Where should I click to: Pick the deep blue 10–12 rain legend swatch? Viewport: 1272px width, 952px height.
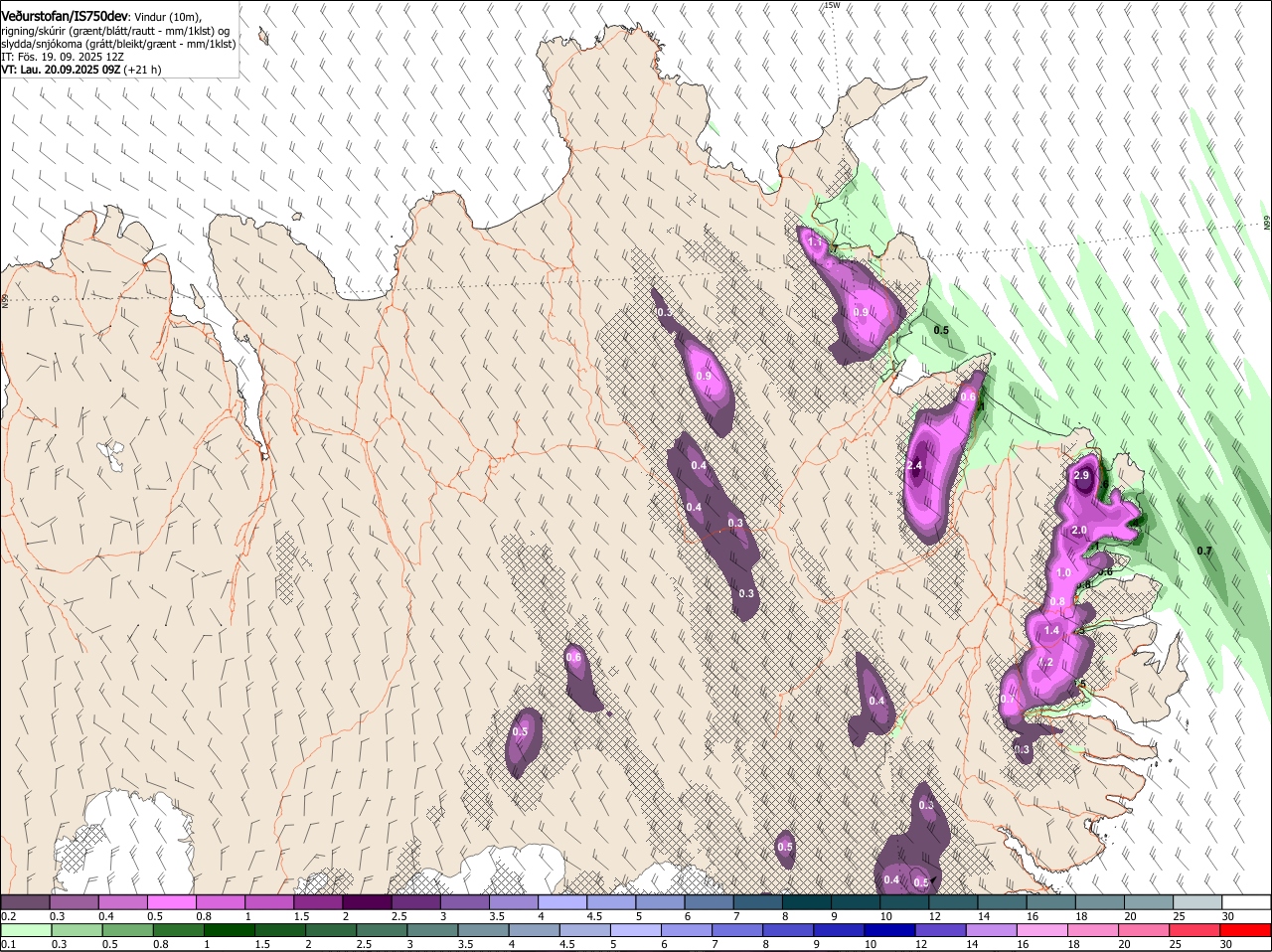[x=890, y=930]
